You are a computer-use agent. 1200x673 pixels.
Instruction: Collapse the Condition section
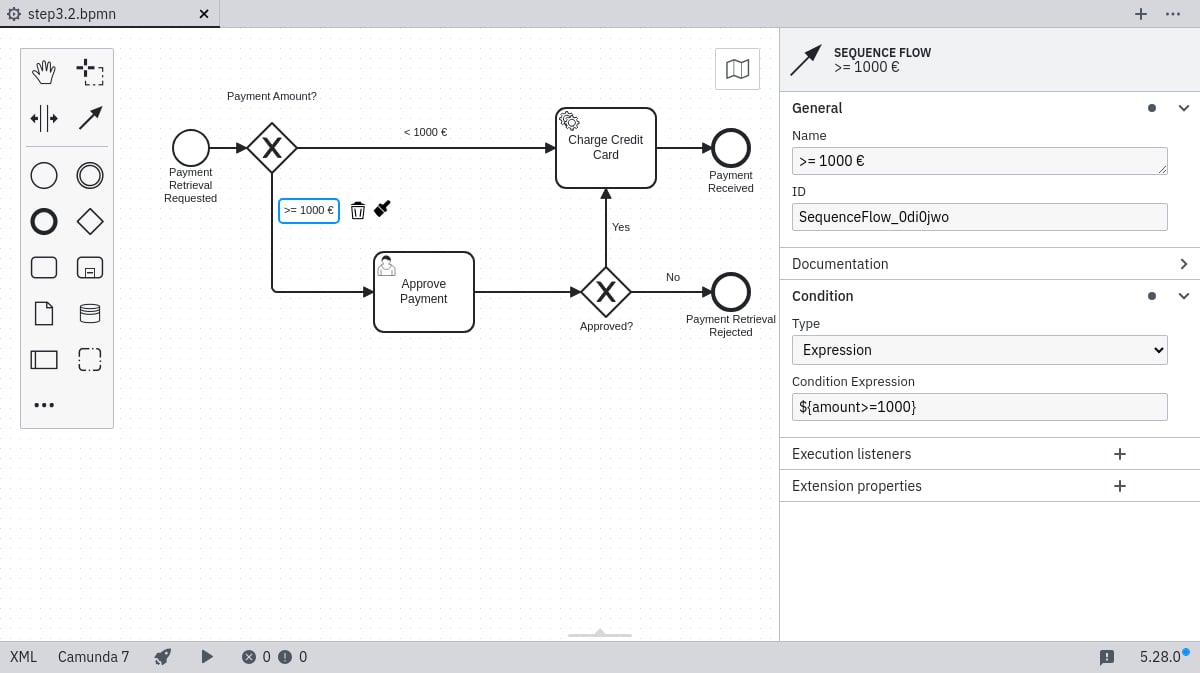(x=1184, y=296)
